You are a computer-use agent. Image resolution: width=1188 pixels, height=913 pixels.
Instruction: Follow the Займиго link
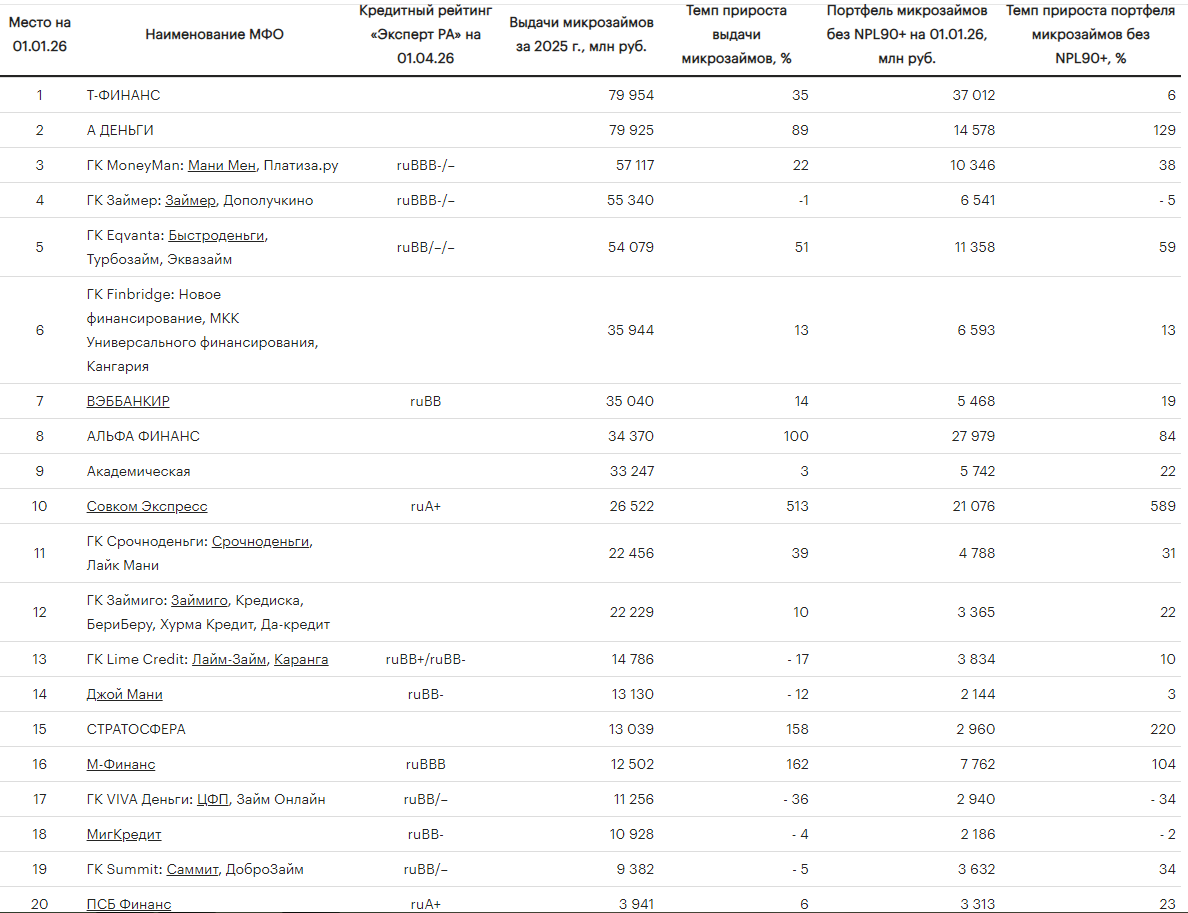coord(199,601)
